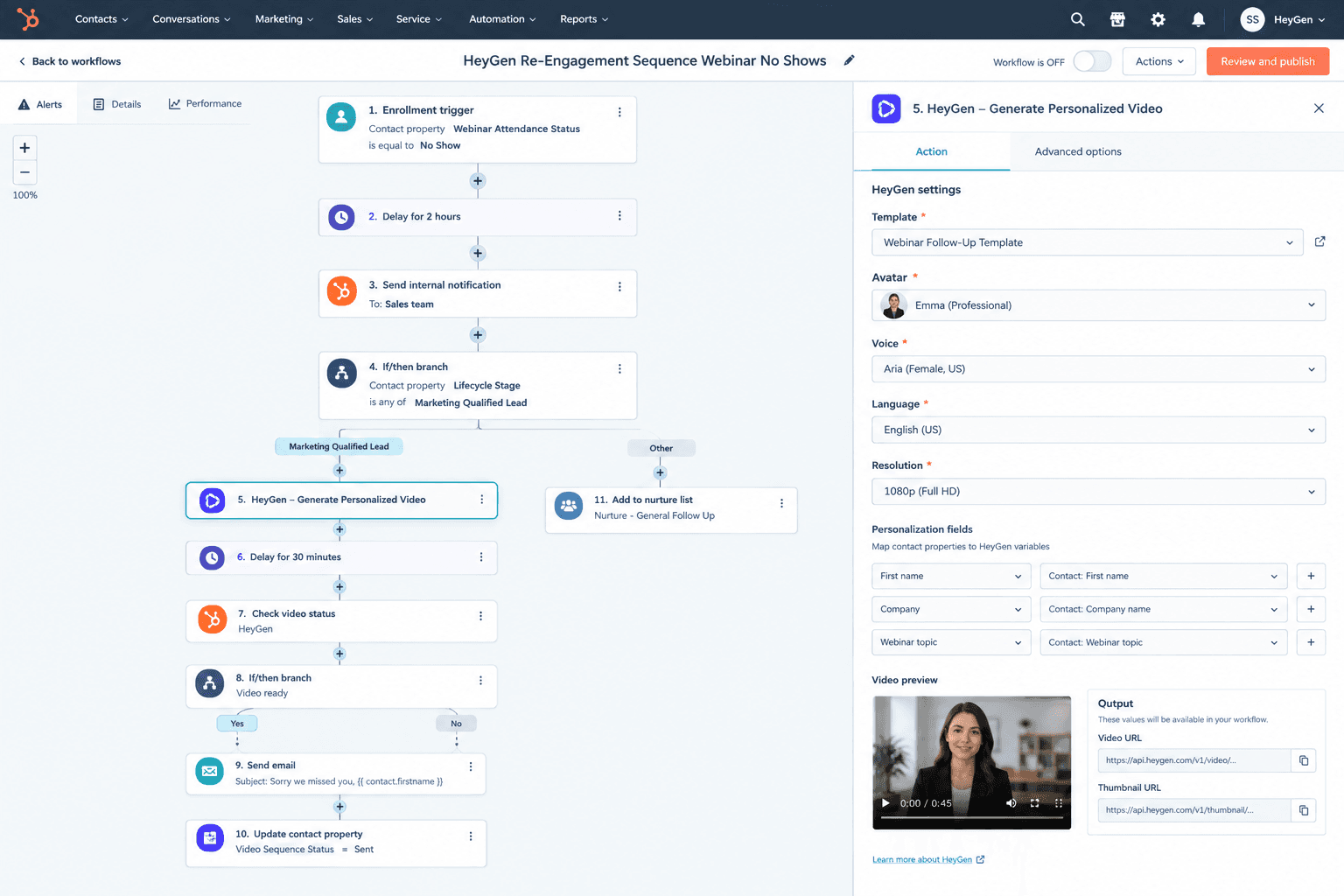
Task: Click the video preview progress bar
Action: coord(971,818)
